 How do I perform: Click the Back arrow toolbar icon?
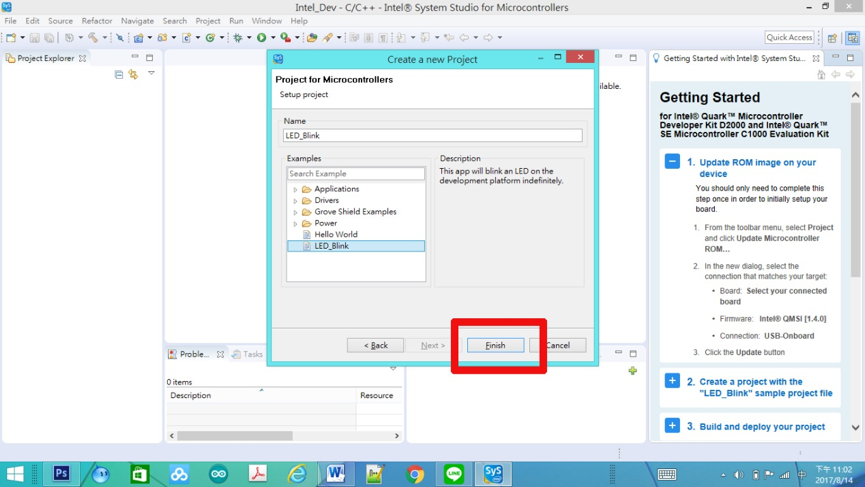point(464,38)
